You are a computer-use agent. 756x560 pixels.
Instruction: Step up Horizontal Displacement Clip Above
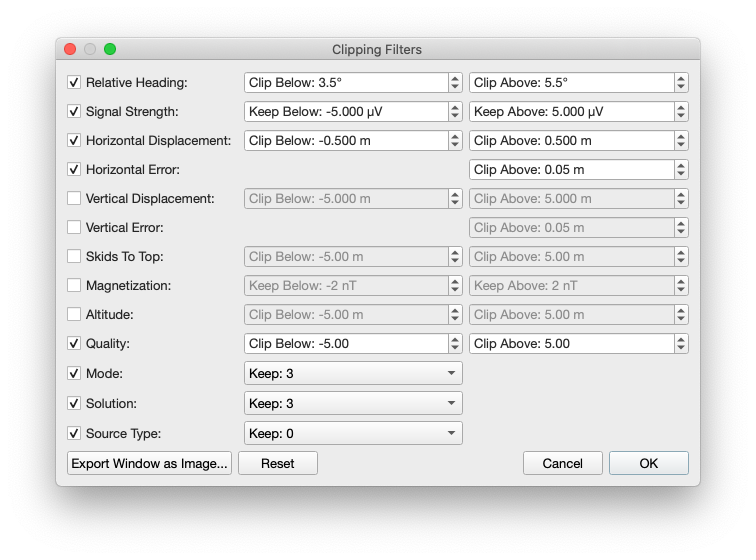(x=681, y=136)
